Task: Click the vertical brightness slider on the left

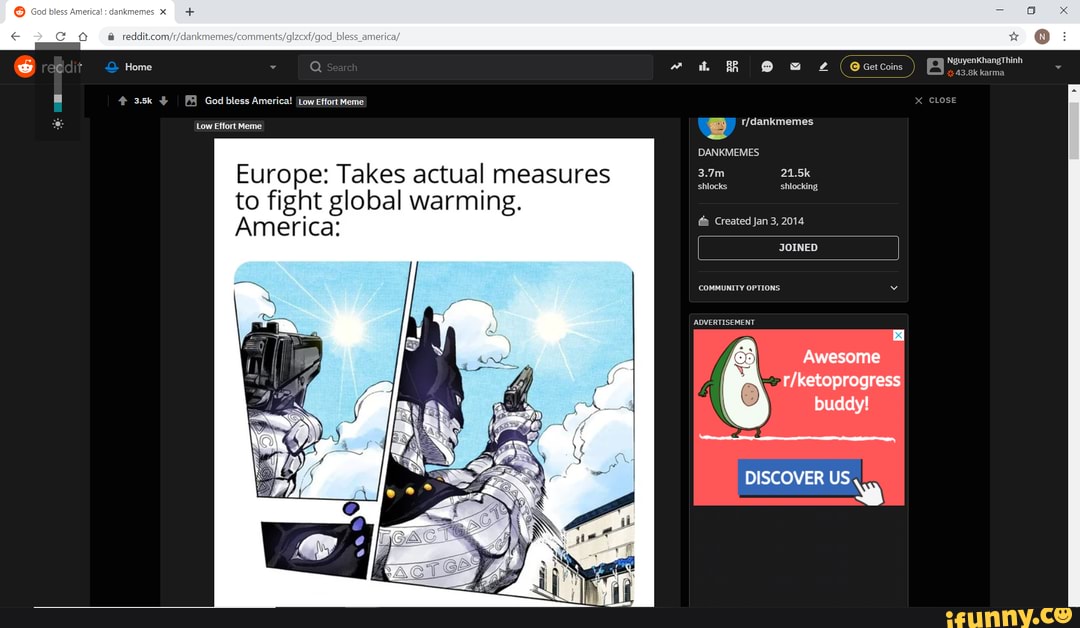Action: point(58,84)
